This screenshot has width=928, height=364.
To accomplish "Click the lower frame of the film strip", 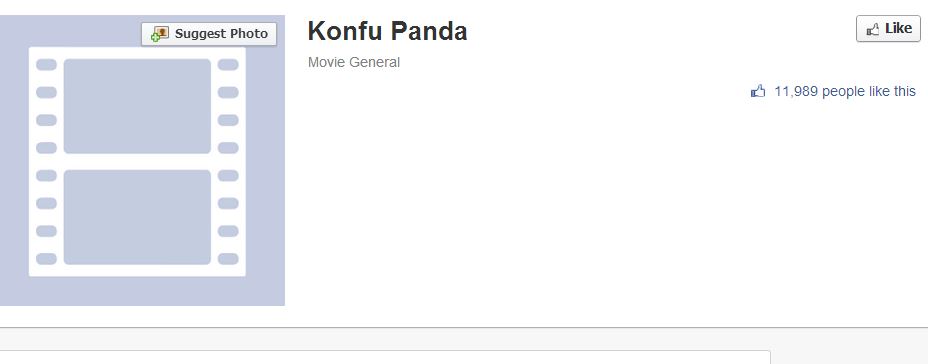I will tap(137, 217).
